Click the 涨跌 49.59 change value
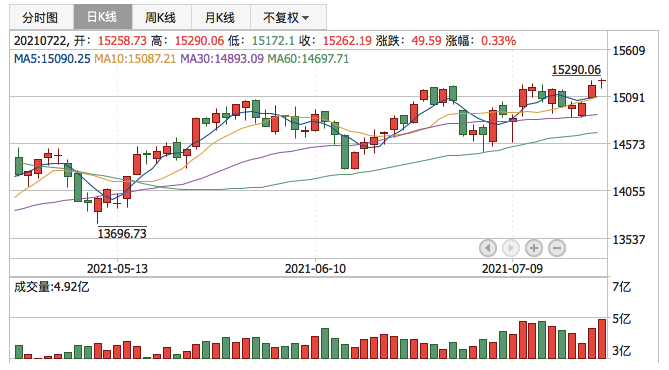This screenshot has width=669, height=370. pos(426,41)
